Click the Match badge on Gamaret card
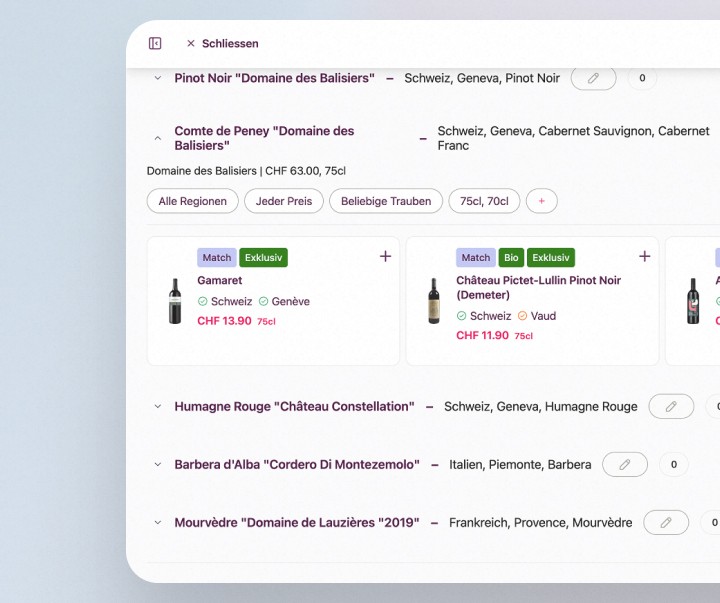720x603 pixels. click(x=217, y=258)
